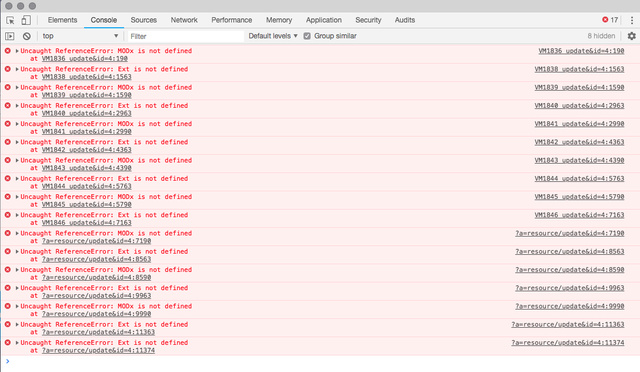
Task: Open the Security tab
Action: (x=368, y=20)
